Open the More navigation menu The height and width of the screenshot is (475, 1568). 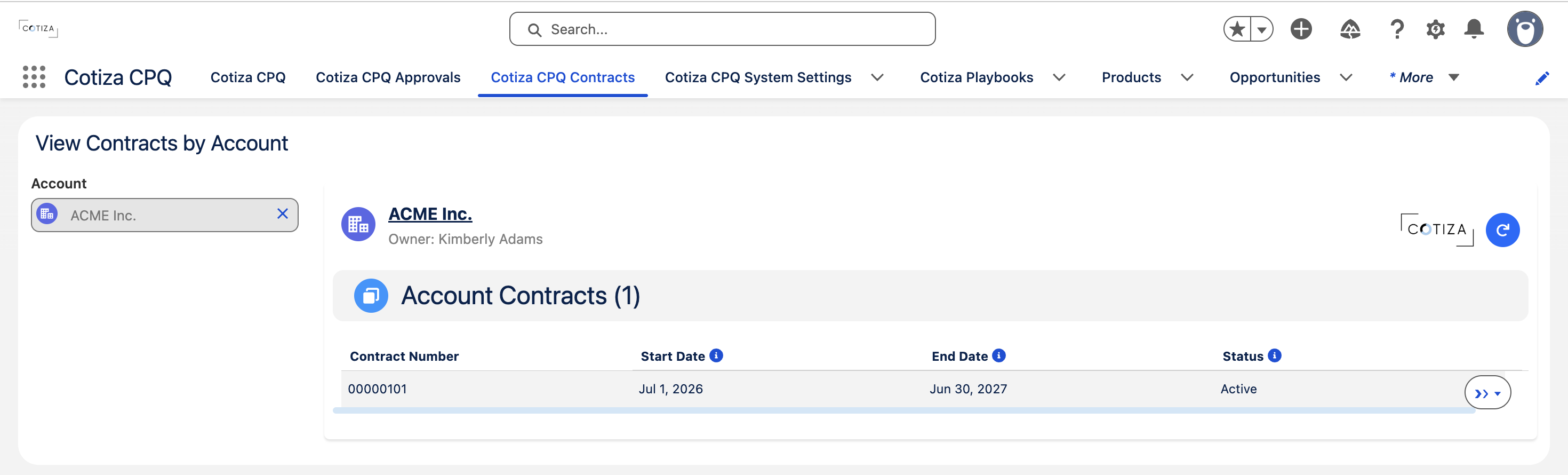tap(1424, 77)
